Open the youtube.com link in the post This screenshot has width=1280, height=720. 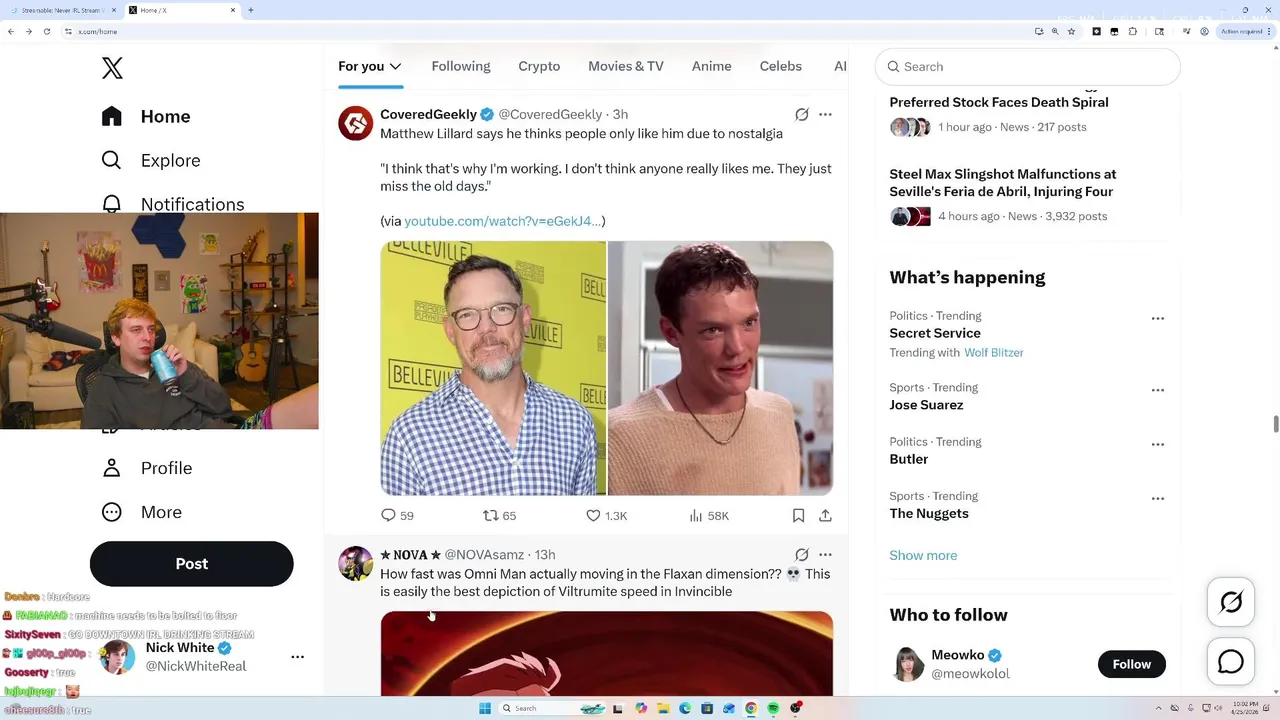pos(503,221)
